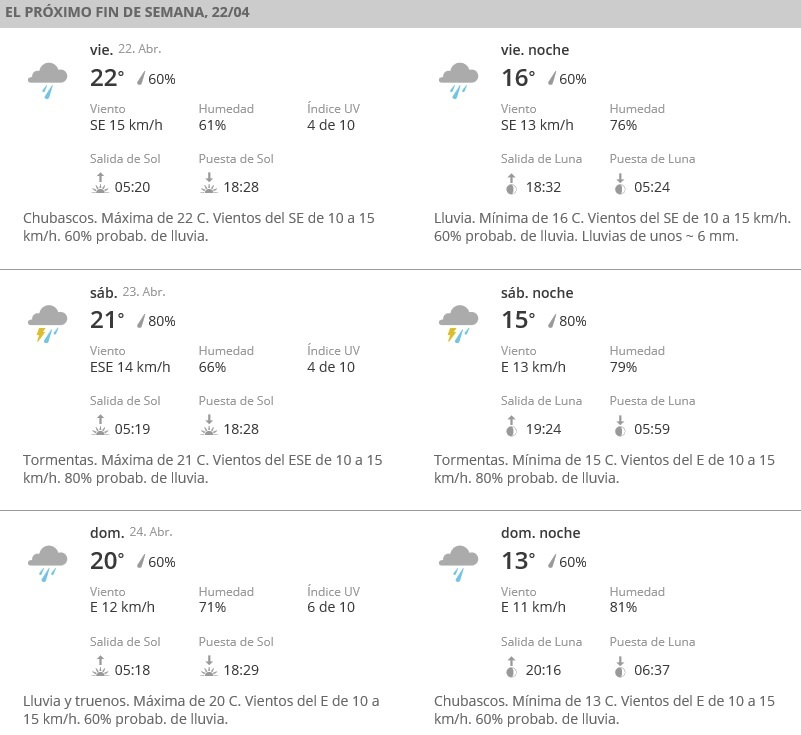
Task: Click Saturday's 80% rain probability drop
Action: tap(141, 321)
